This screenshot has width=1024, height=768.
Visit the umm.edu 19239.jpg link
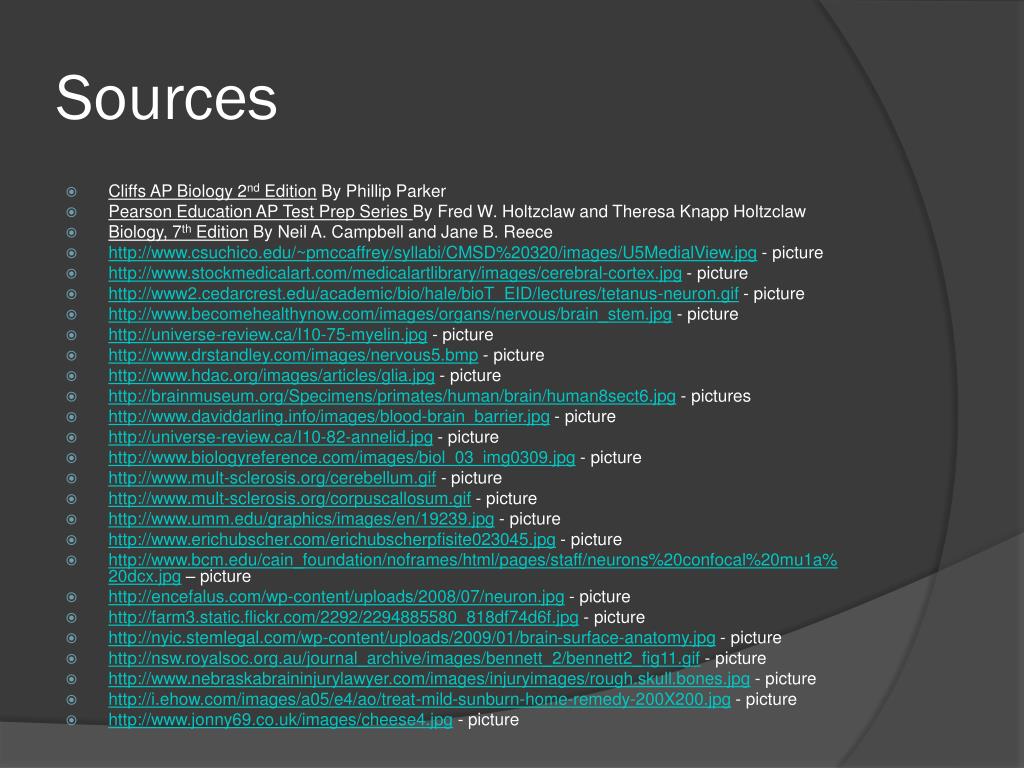[301, 519]
